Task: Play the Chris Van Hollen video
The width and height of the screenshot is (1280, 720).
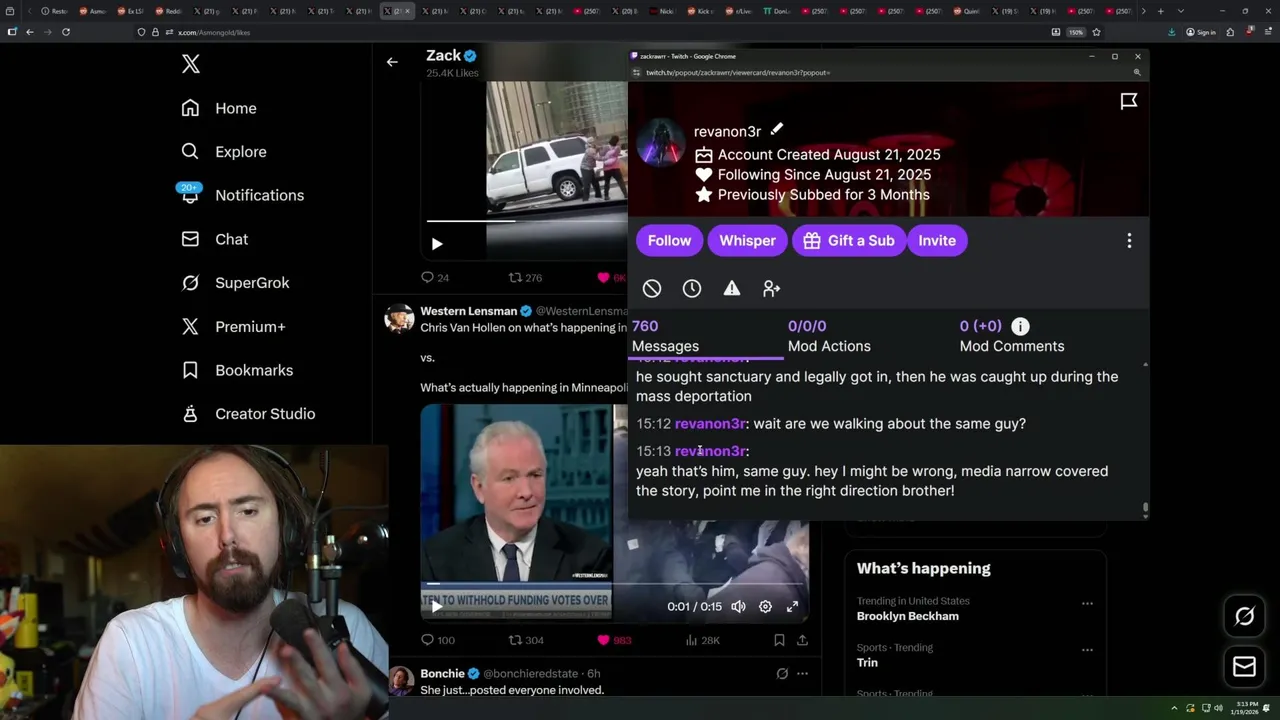Action: point(436,606)
